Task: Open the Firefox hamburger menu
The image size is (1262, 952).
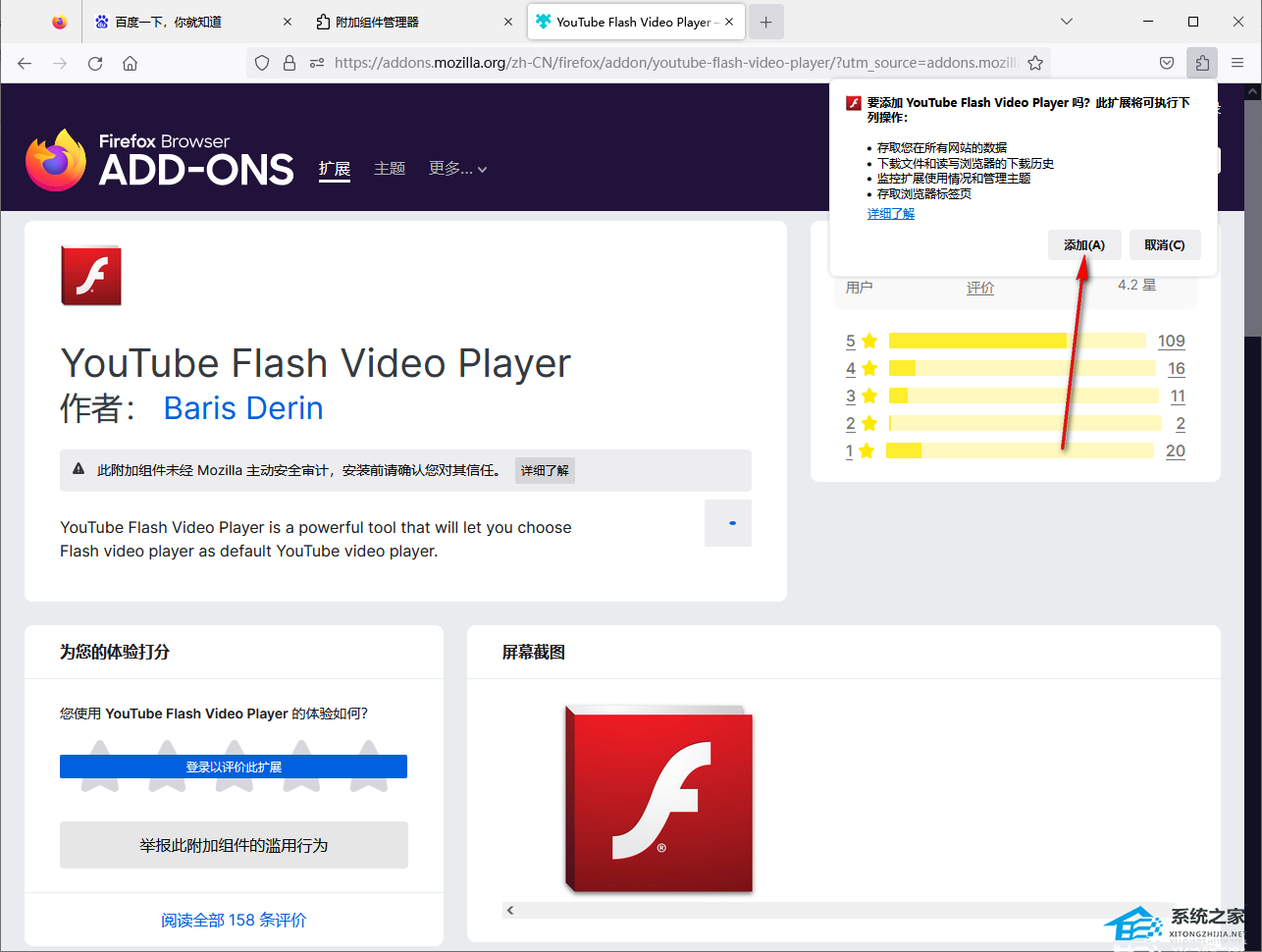Action: click(1237, 62)
